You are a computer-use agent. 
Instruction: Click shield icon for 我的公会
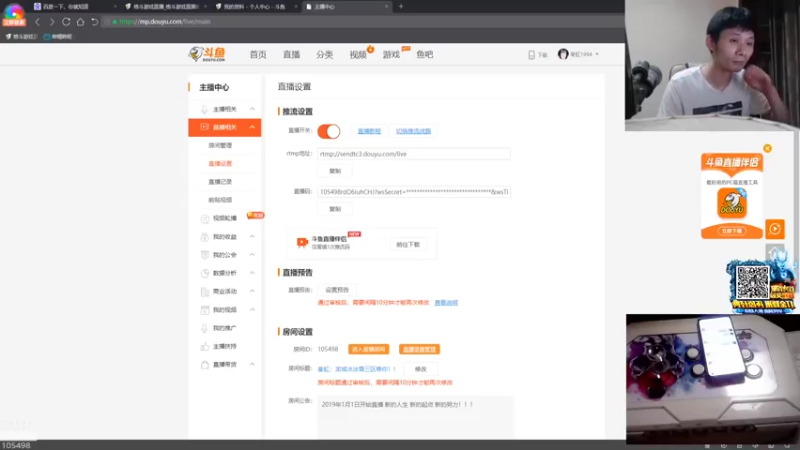click(205, 255)
